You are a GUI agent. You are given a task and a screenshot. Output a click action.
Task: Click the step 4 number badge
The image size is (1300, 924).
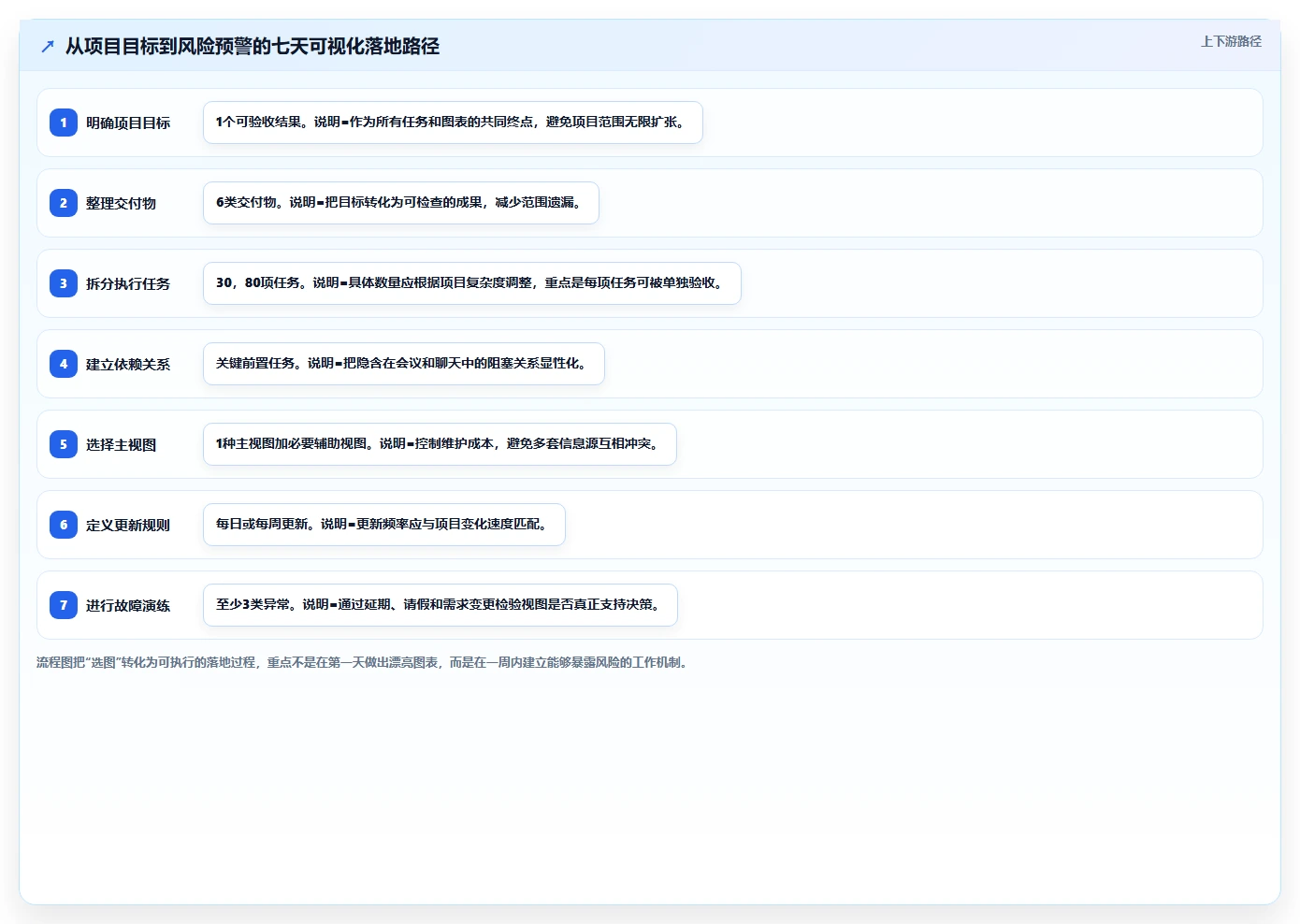(x=64, y=364)
